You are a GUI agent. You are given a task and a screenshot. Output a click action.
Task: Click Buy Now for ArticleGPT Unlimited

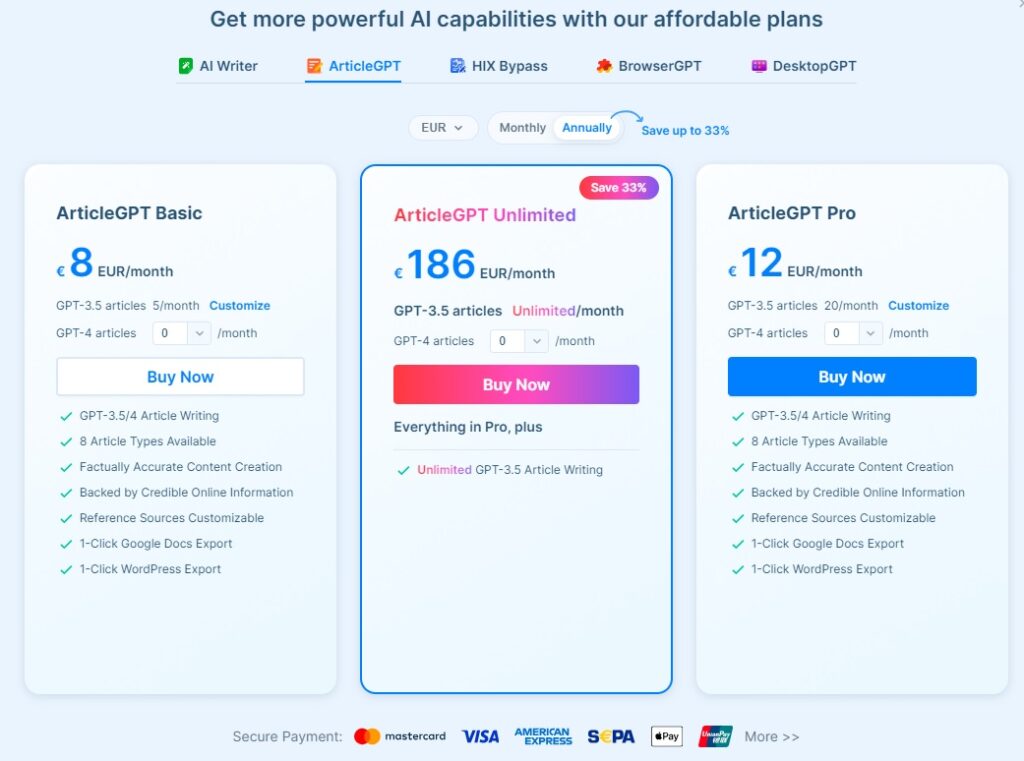point(516,385)
